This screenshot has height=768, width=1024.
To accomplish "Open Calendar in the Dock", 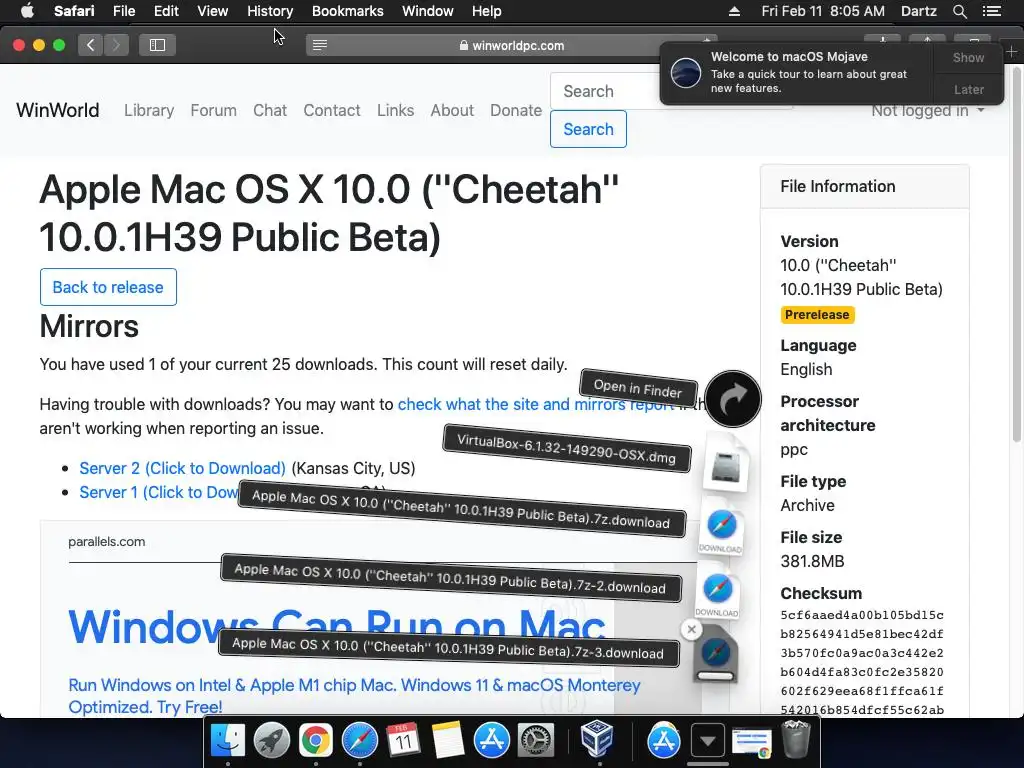I will 403,740.
